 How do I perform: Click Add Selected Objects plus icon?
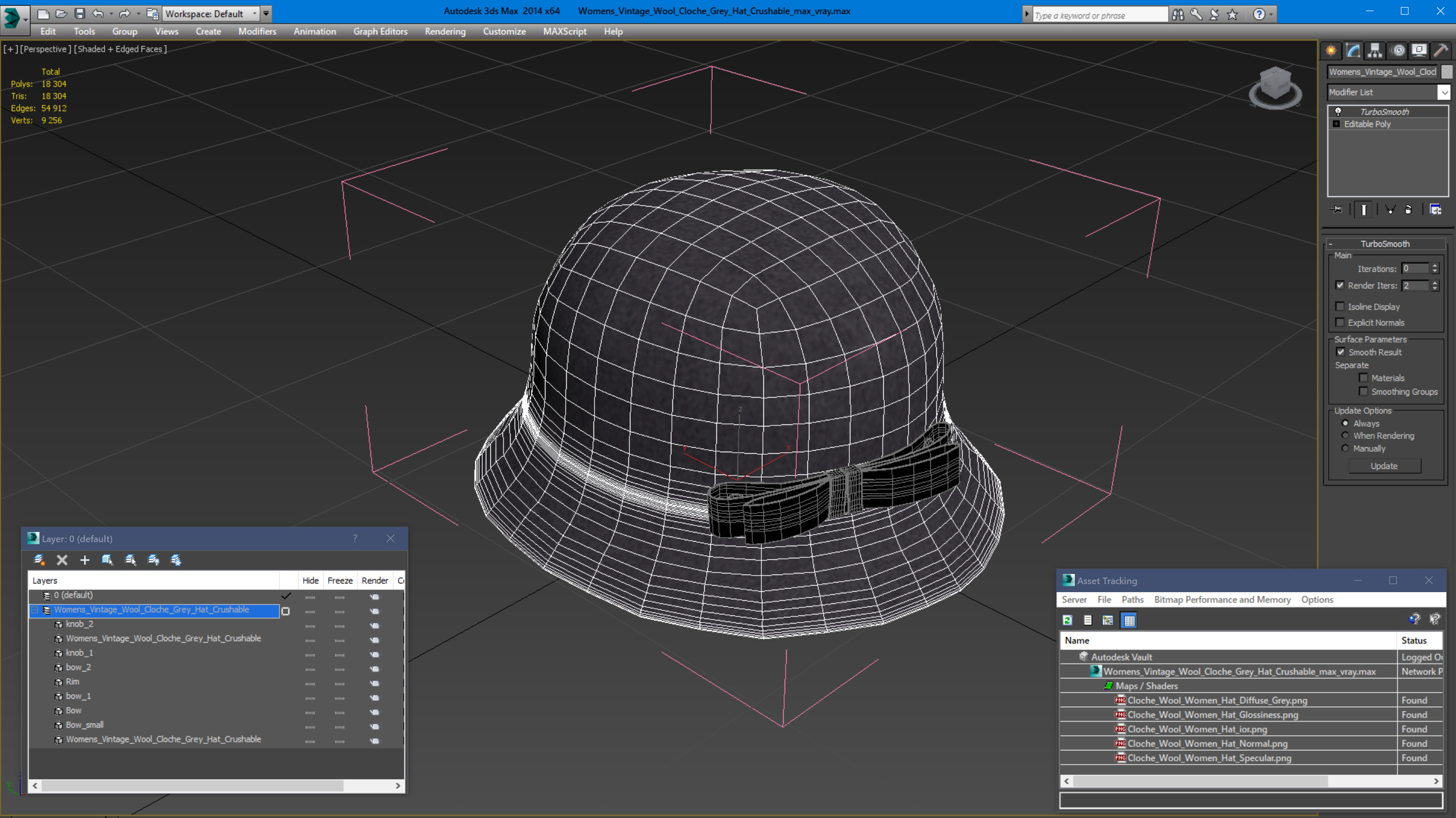(85, 560)
